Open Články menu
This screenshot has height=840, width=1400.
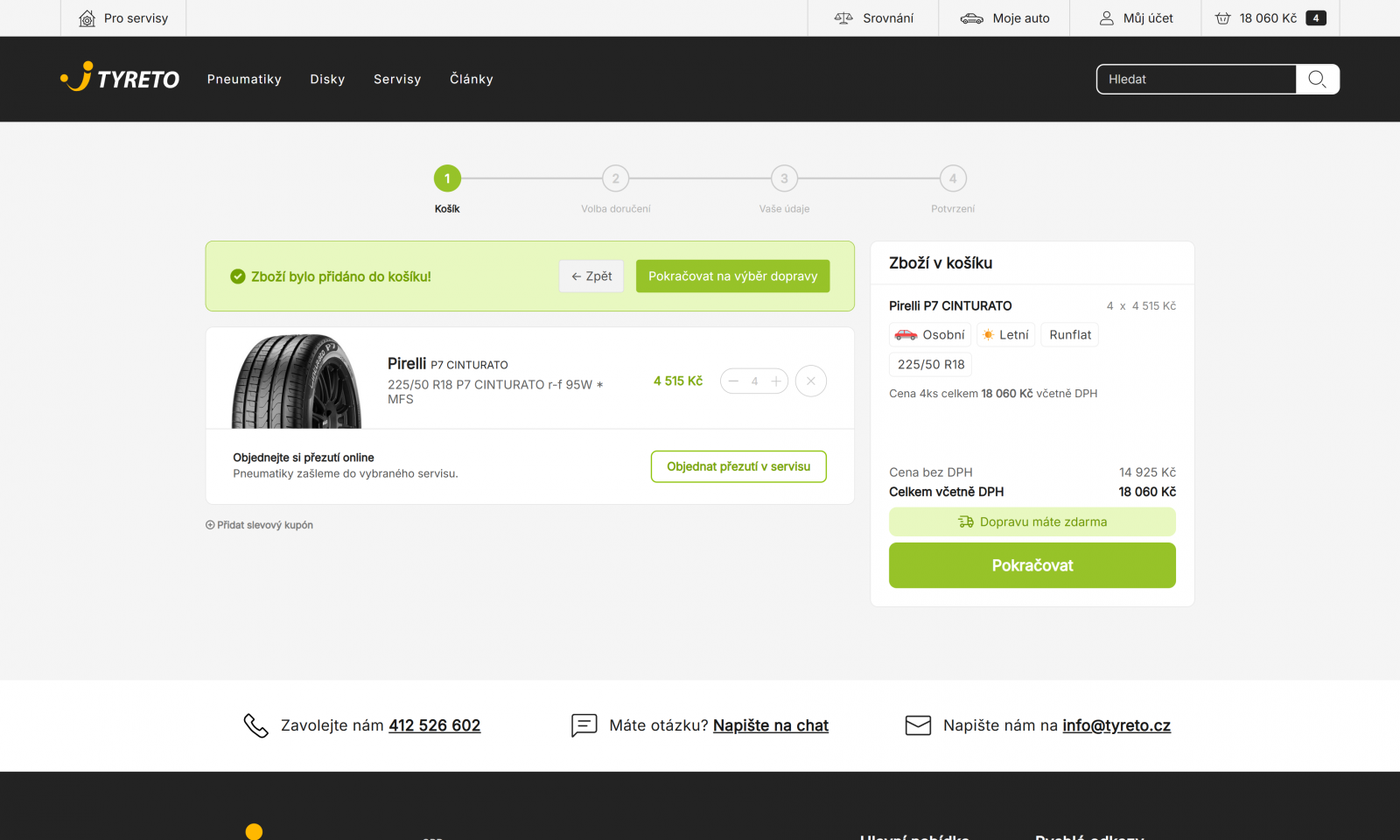pos(472,79)
